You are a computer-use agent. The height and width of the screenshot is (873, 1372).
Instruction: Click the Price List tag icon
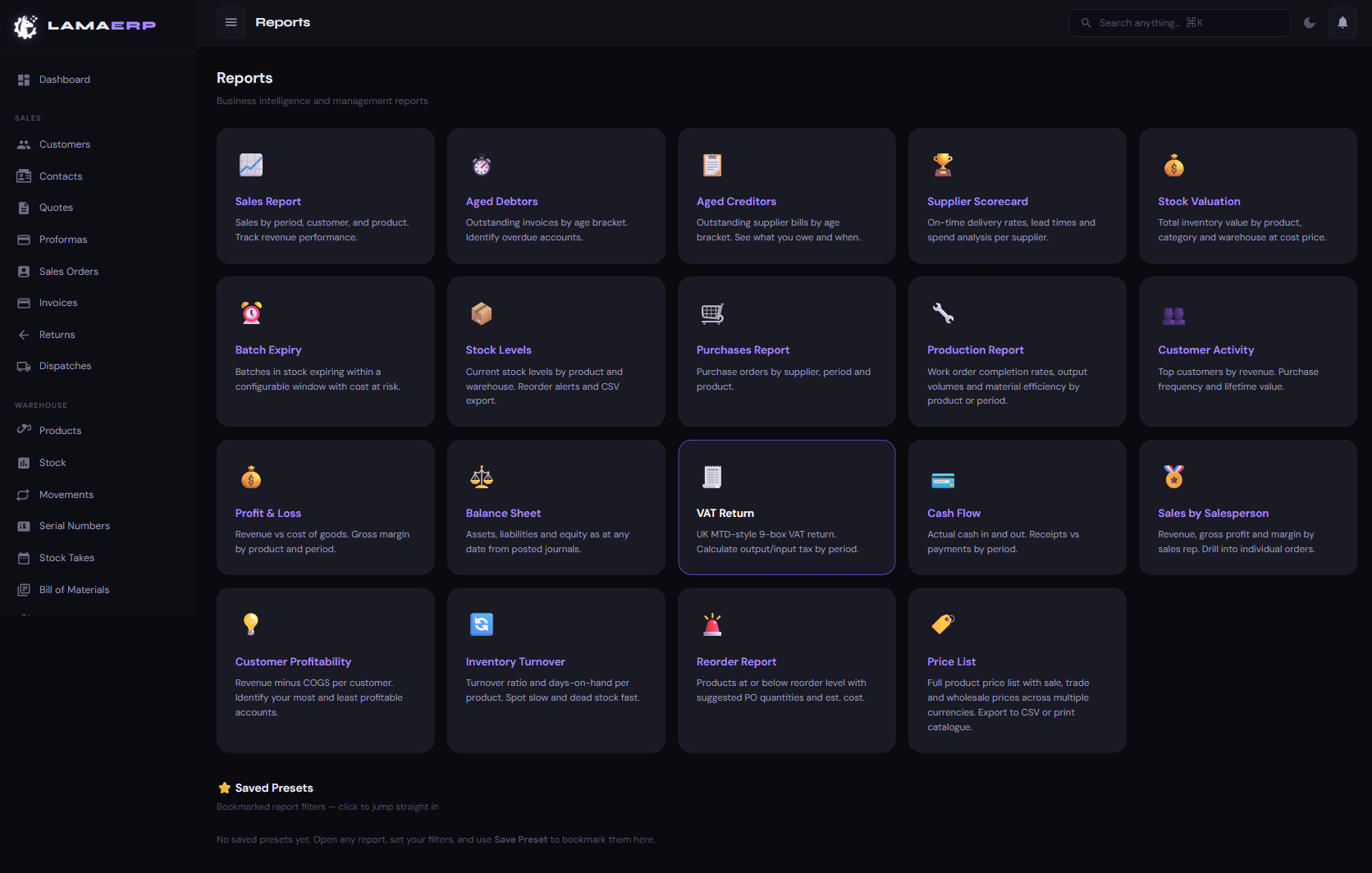click(943, 624)
